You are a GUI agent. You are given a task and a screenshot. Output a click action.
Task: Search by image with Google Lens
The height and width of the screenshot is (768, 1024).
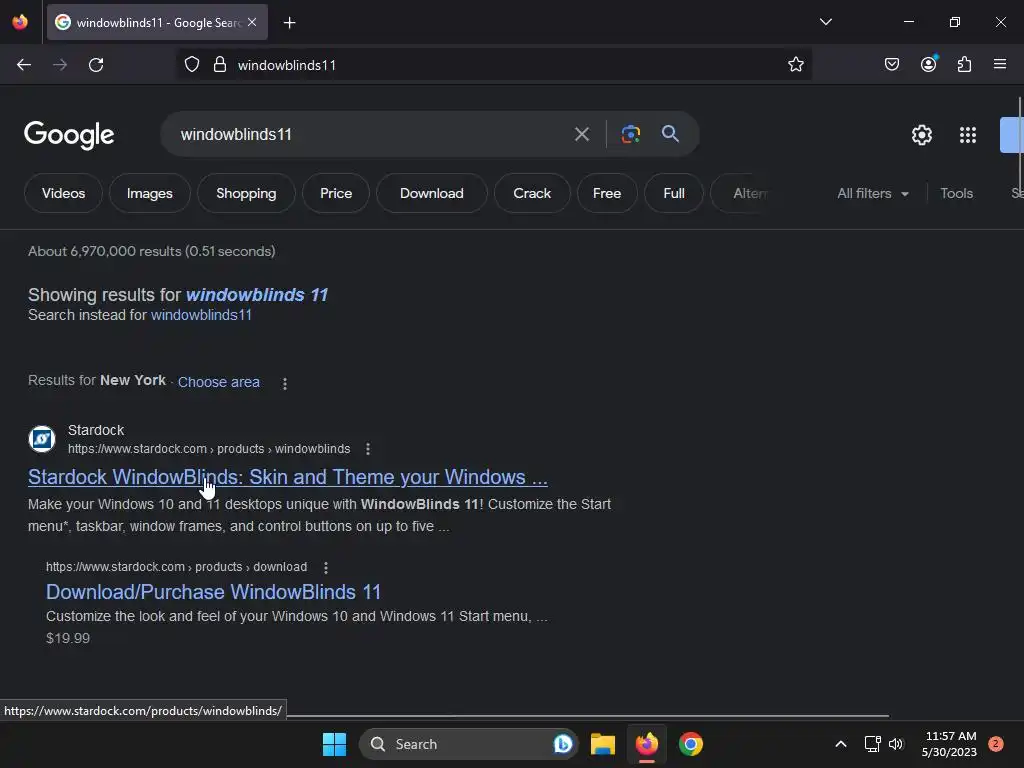pyautogui.click(x=630, y=134)
